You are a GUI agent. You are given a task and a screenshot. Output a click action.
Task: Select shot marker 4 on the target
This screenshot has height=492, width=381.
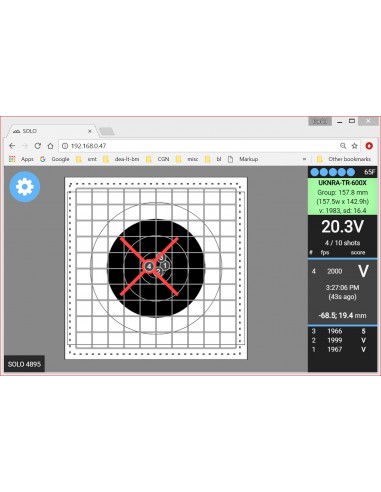(149, 266)
